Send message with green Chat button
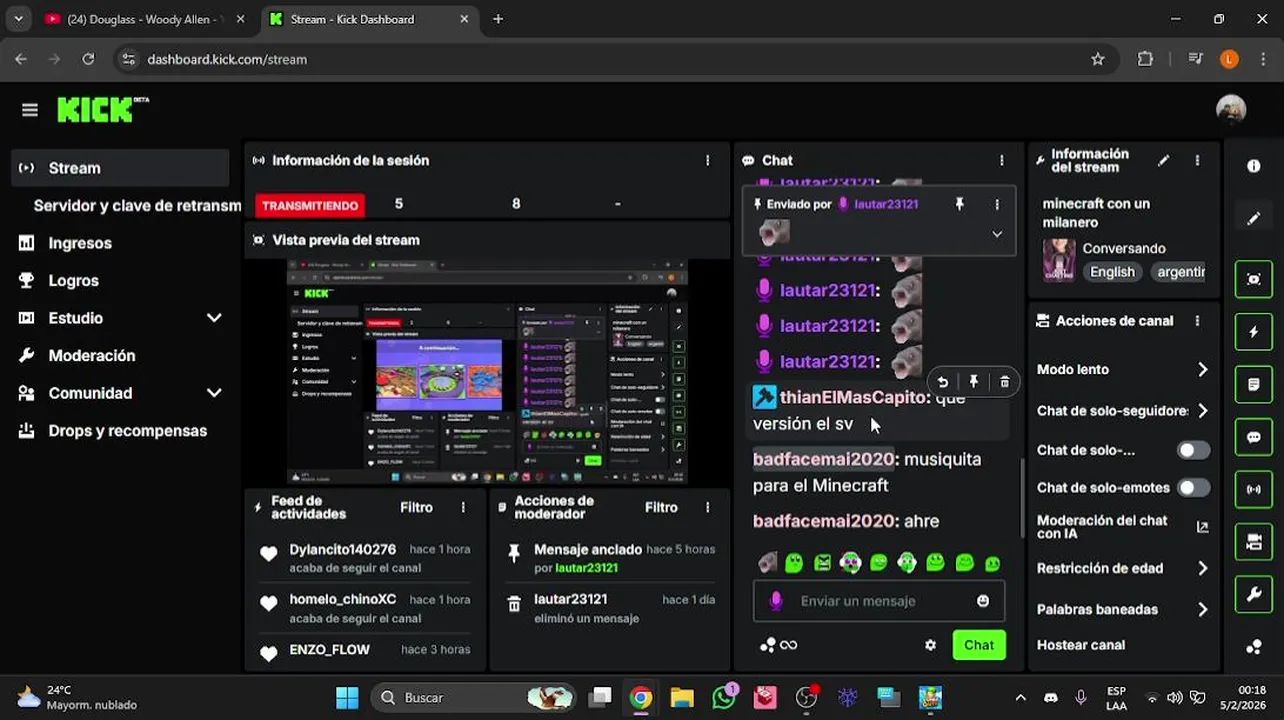The width and height of the screenshot is (1284, 720). click(979, 645)
